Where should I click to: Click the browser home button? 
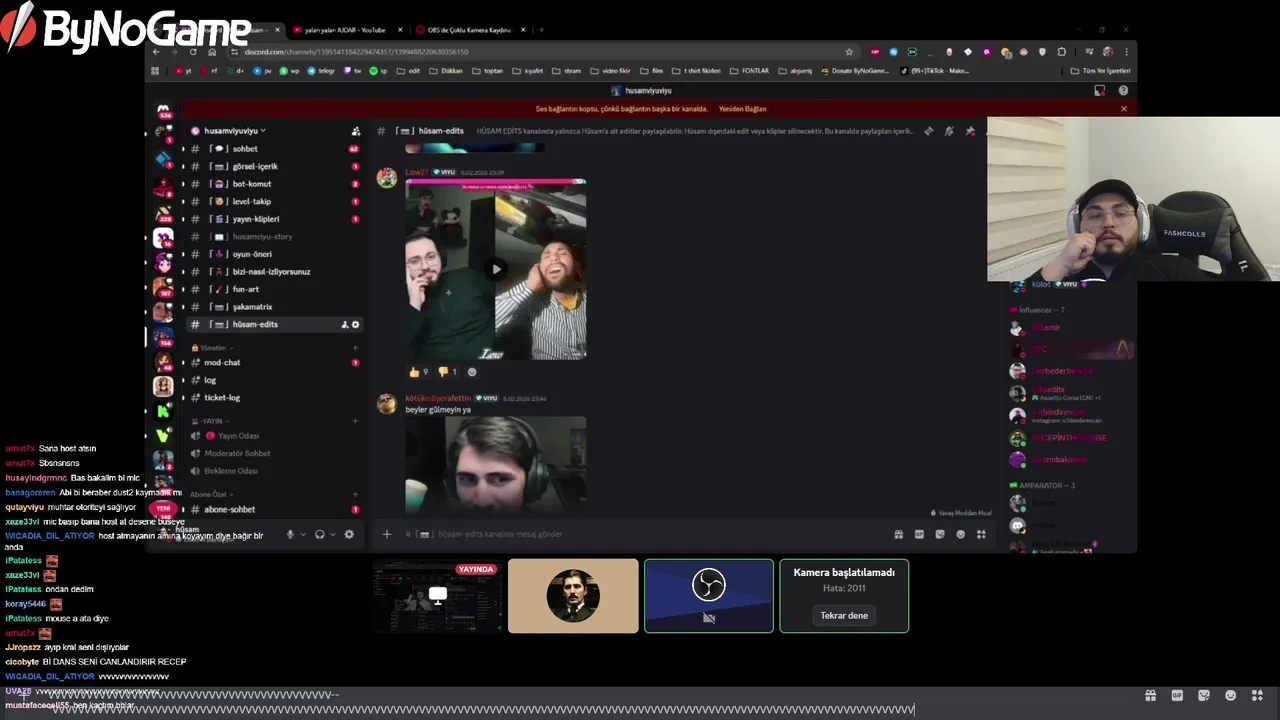(212, 52)
